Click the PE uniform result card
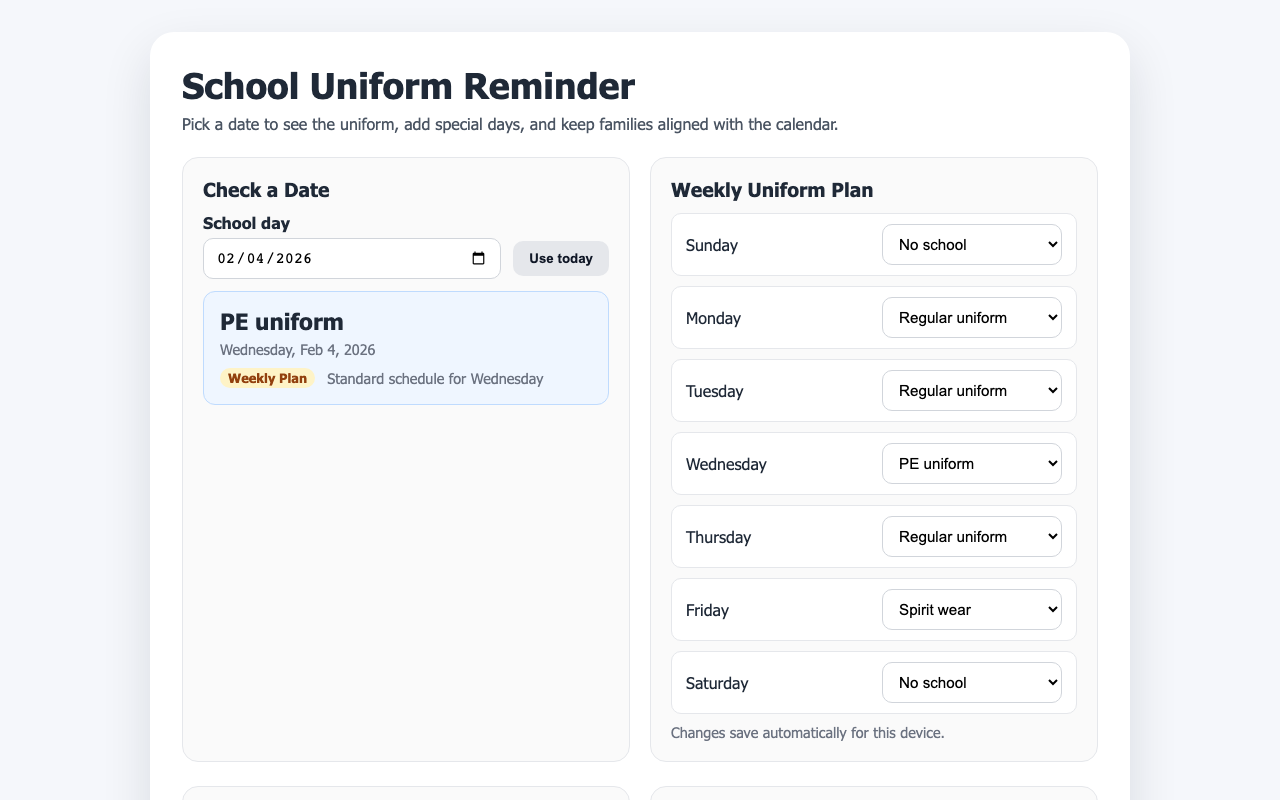Screen dimensions: 1280x800 point(405,347)
